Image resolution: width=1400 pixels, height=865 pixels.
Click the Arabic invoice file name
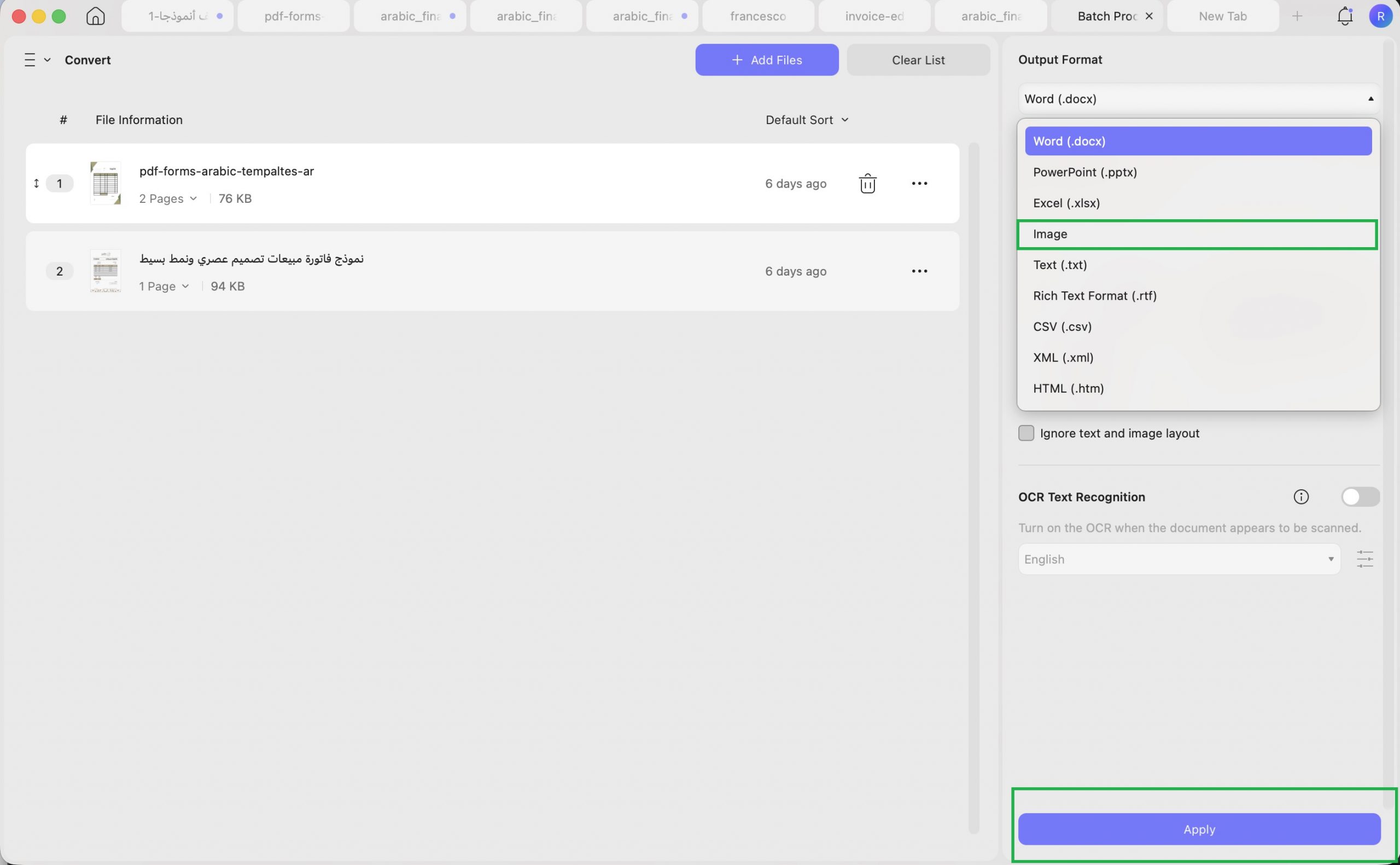pos(251,259)
